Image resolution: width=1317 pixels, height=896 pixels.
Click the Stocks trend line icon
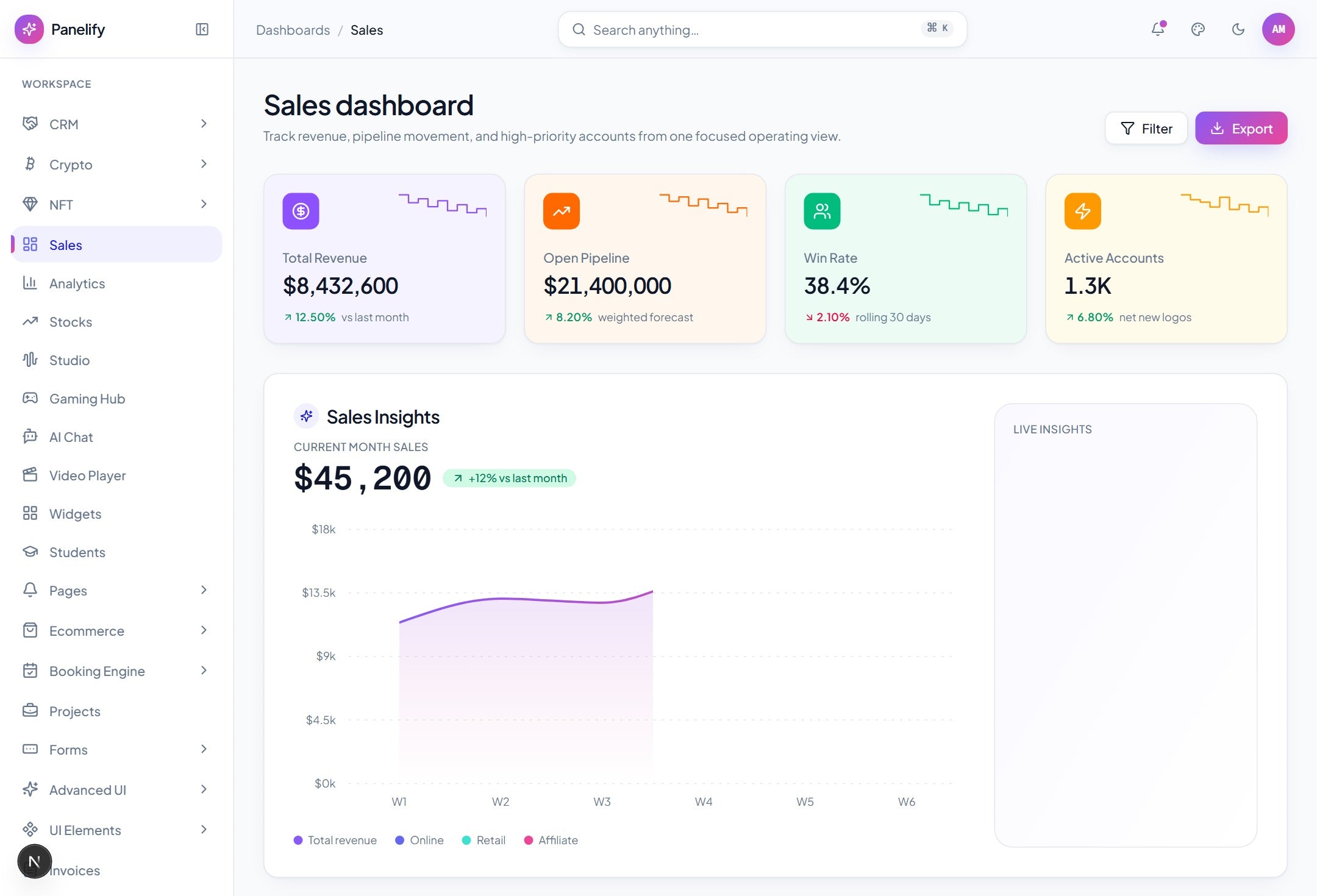30,321
